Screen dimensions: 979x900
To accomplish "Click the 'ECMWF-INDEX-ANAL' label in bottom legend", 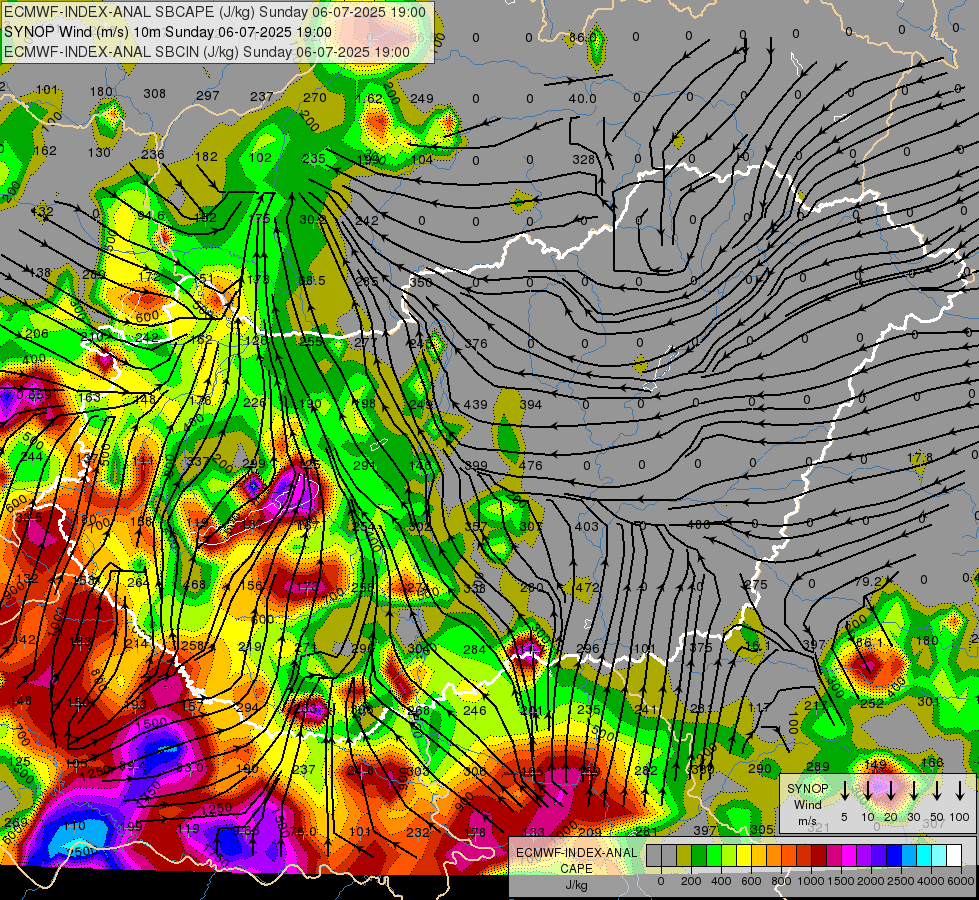I will click(x=576, y=853).
